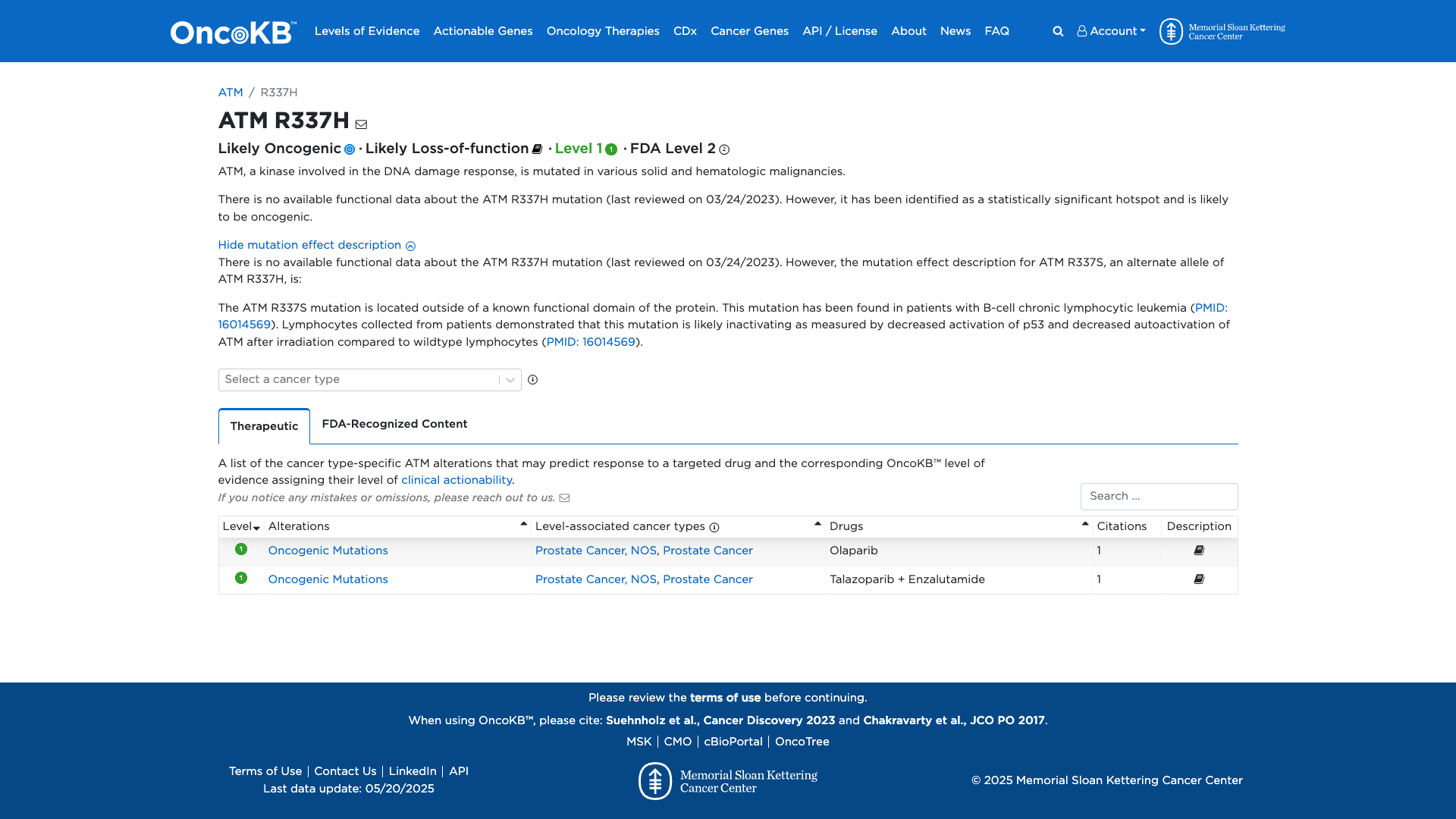
Task: Click the Memorial Sloan Kettering header logo
Action: click(1222, 31)
